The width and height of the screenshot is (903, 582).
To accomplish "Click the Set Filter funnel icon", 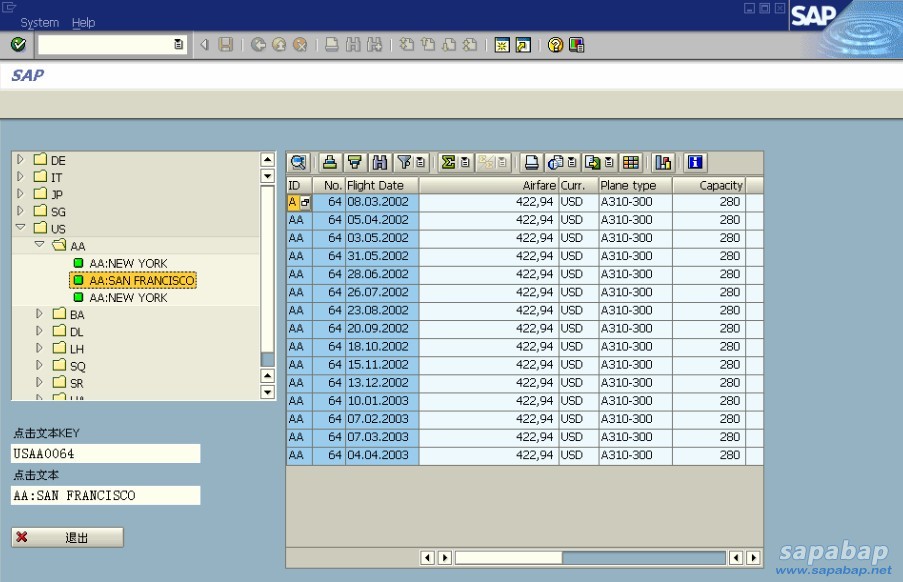I will pos(405,162).
